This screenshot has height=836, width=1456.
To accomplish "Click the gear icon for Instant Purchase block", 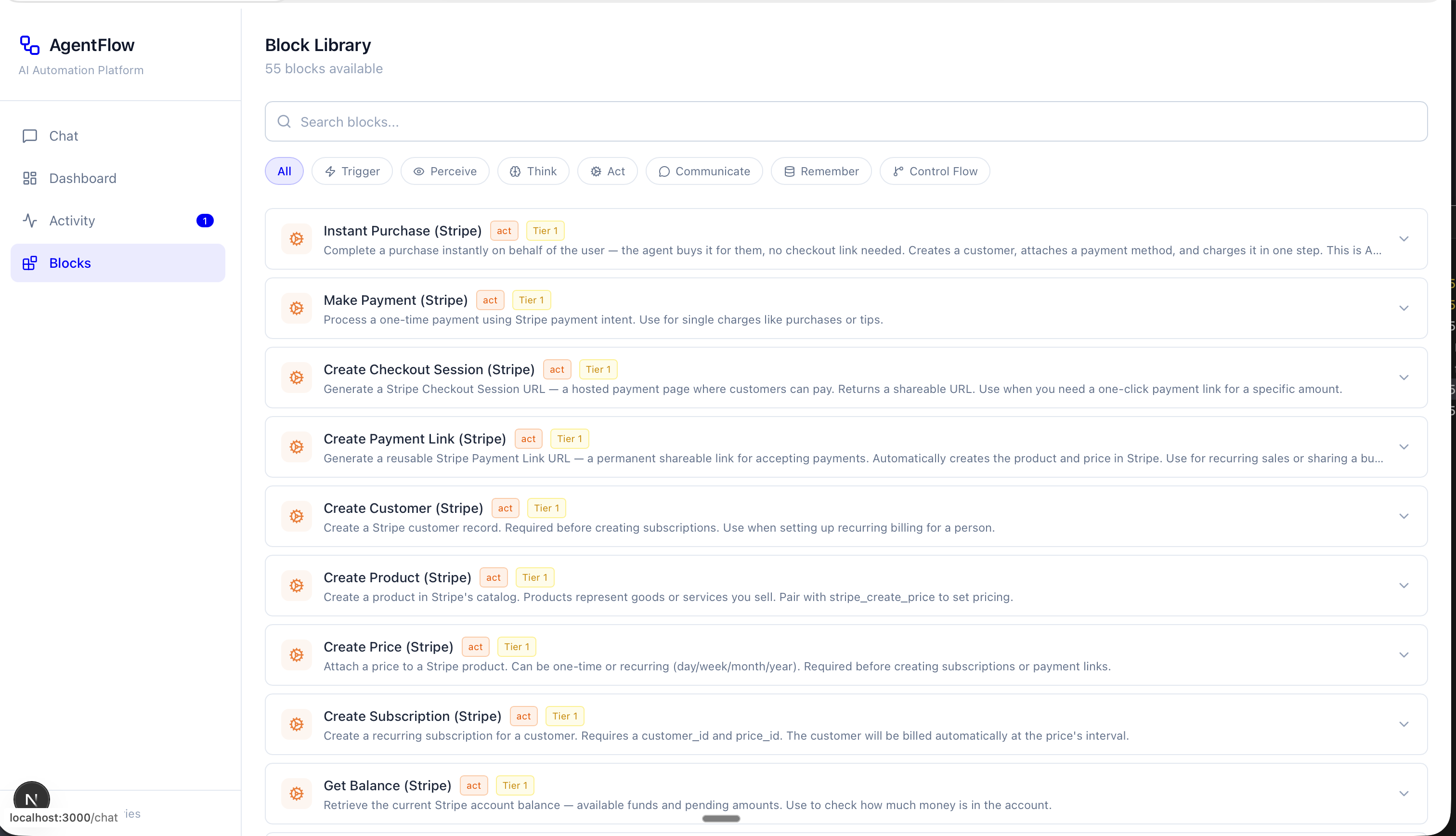I will pyautogui.click(x=296, y=239).
